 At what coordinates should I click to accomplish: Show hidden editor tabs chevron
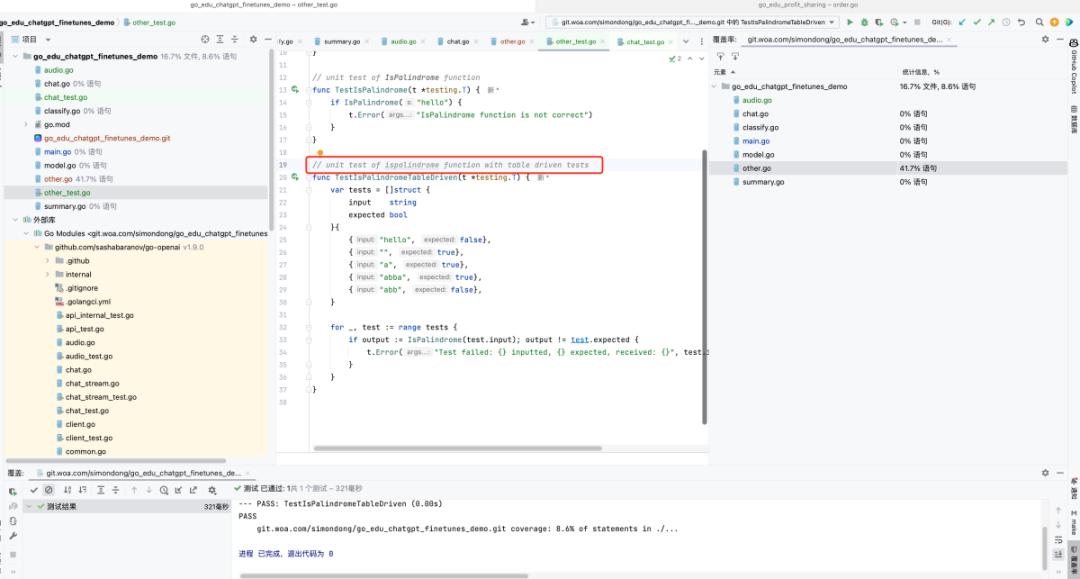(686, 41)
